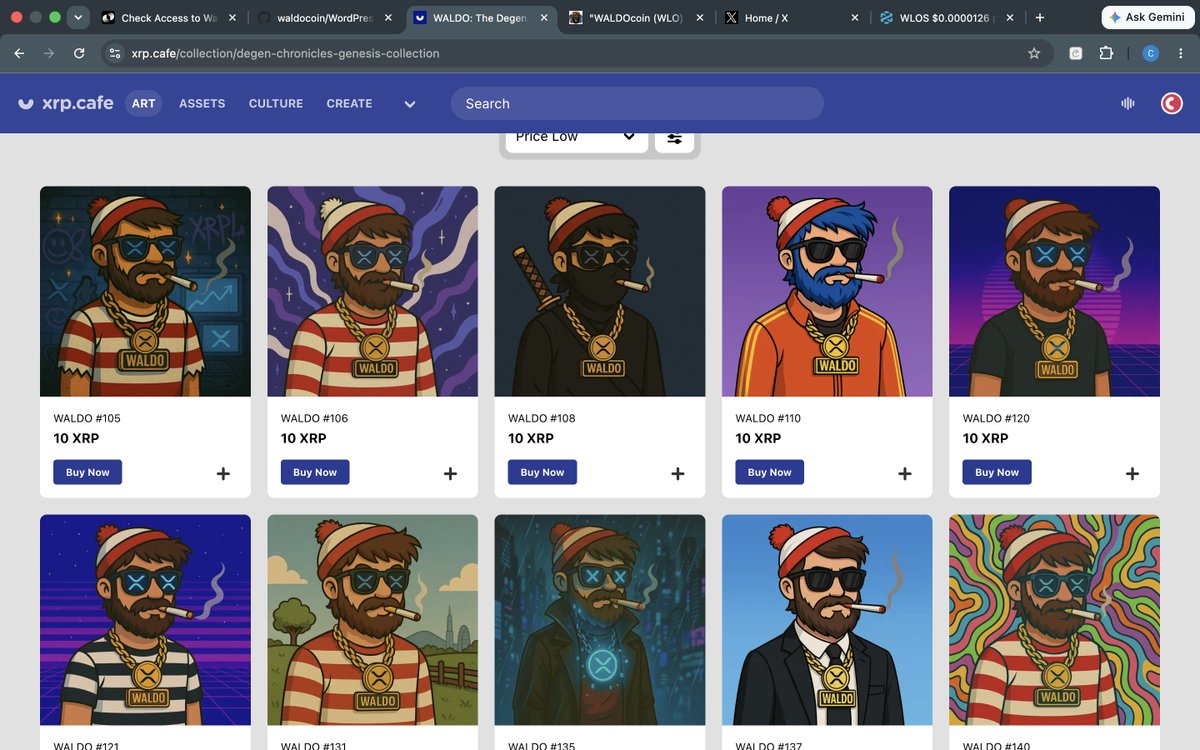The width and height of the screenshot is (1200, 750).
Task: Click the xrp.cafe logo
Action: coord(66,103)
